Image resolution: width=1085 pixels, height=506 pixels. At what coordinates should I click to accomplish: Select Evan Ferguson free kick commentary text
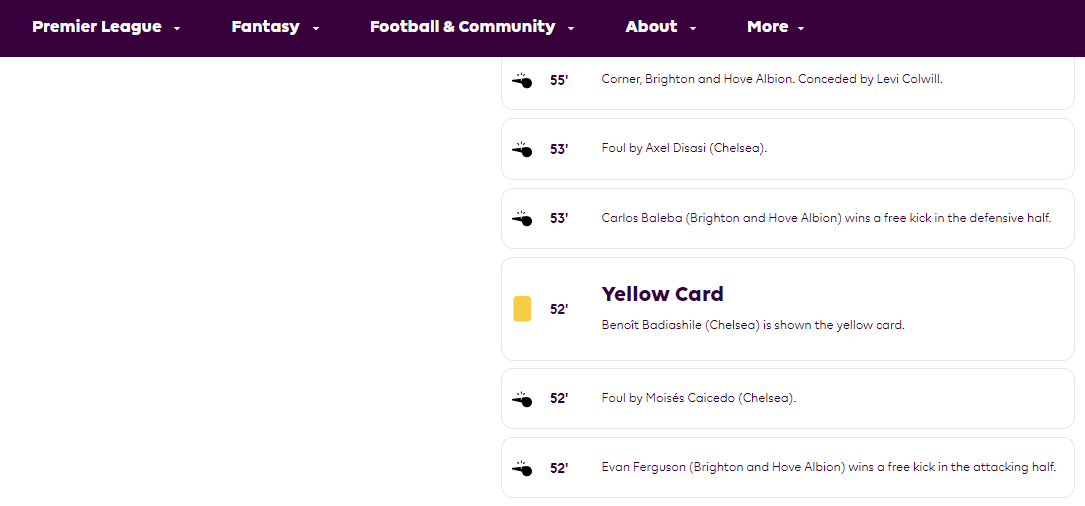(829, 467)
